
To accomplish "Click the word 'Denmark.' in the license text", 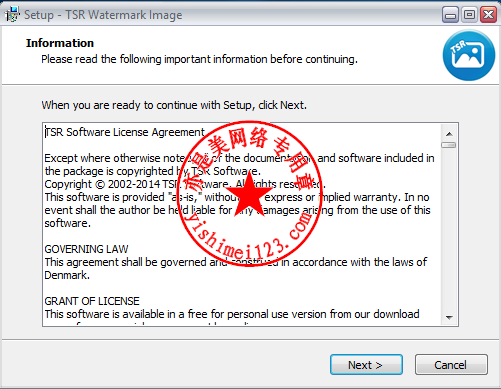I will point(67,275).
